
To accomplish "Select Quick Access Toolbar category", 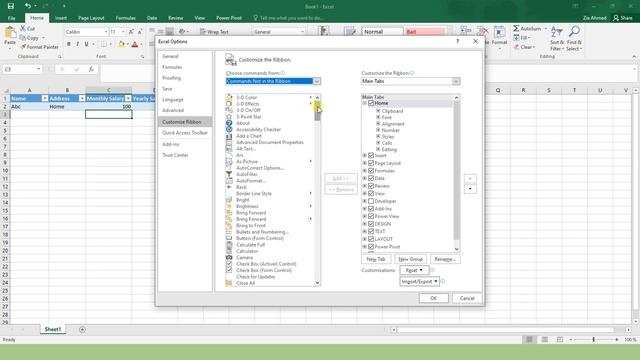I will pos(185,133).
